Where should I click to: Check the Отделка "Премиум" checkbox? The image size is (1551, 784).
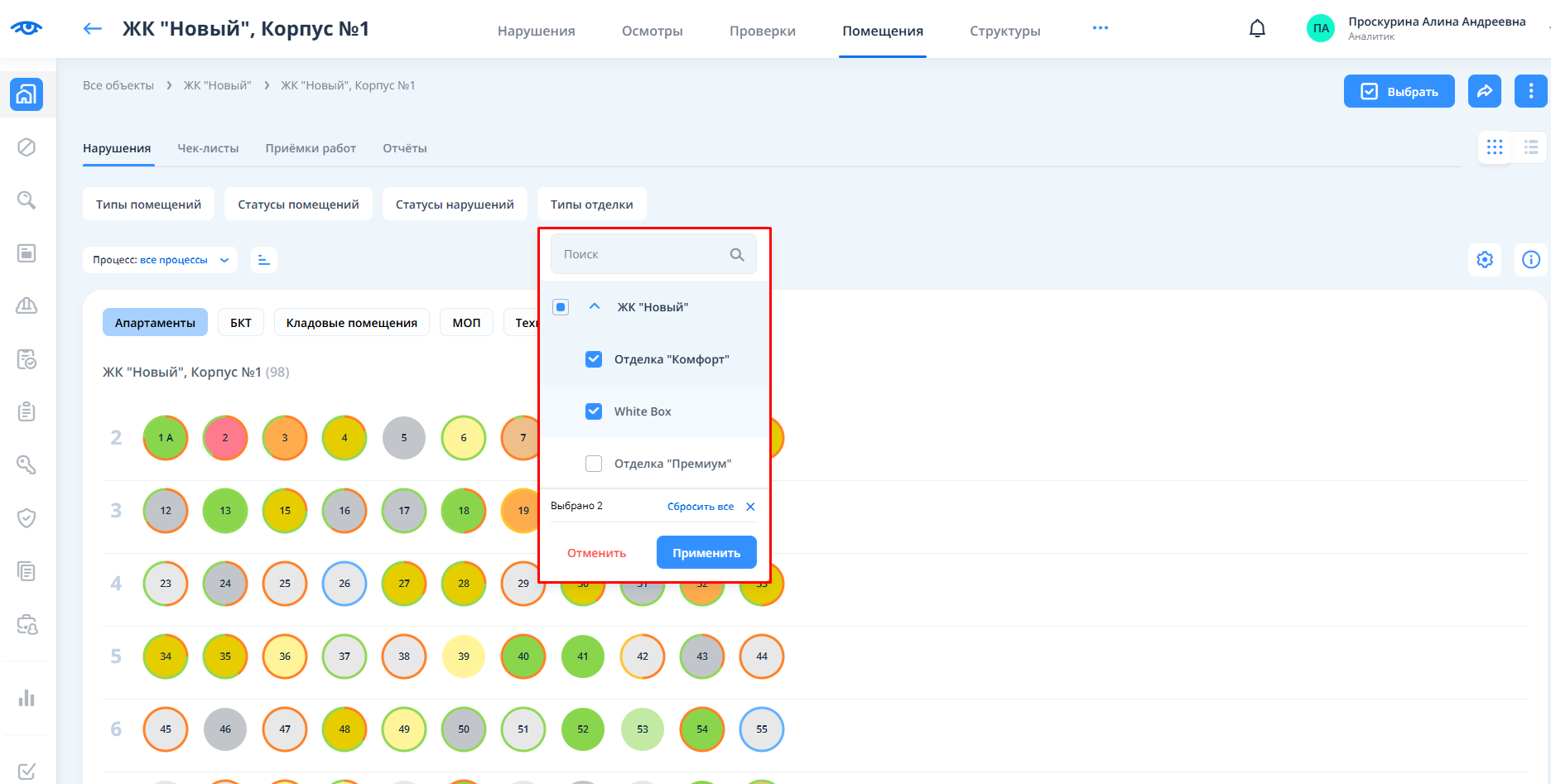[x=594, y=464]
